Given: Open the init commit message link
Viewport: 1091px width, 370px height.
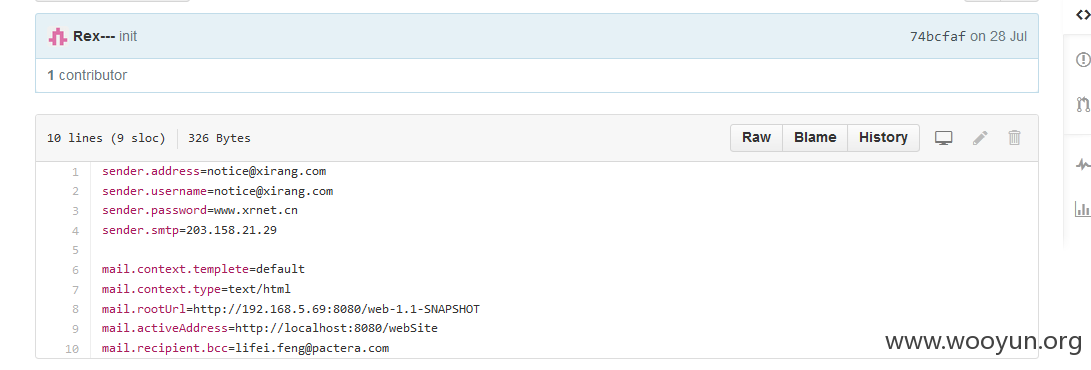Looking at the screenshot, I should (x=128, y=37).
